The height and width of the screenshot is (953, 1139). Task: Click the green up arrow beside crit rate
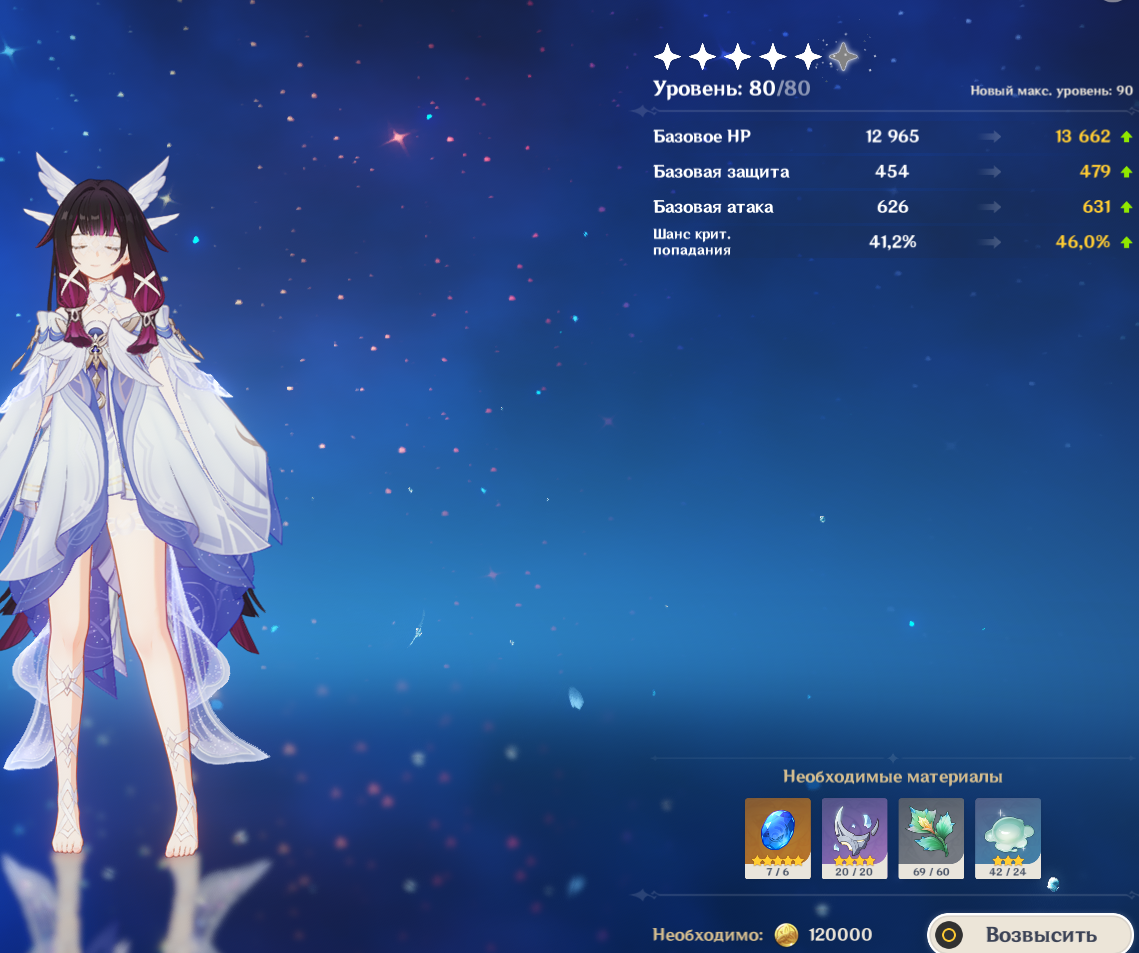tap(1126, 242)
